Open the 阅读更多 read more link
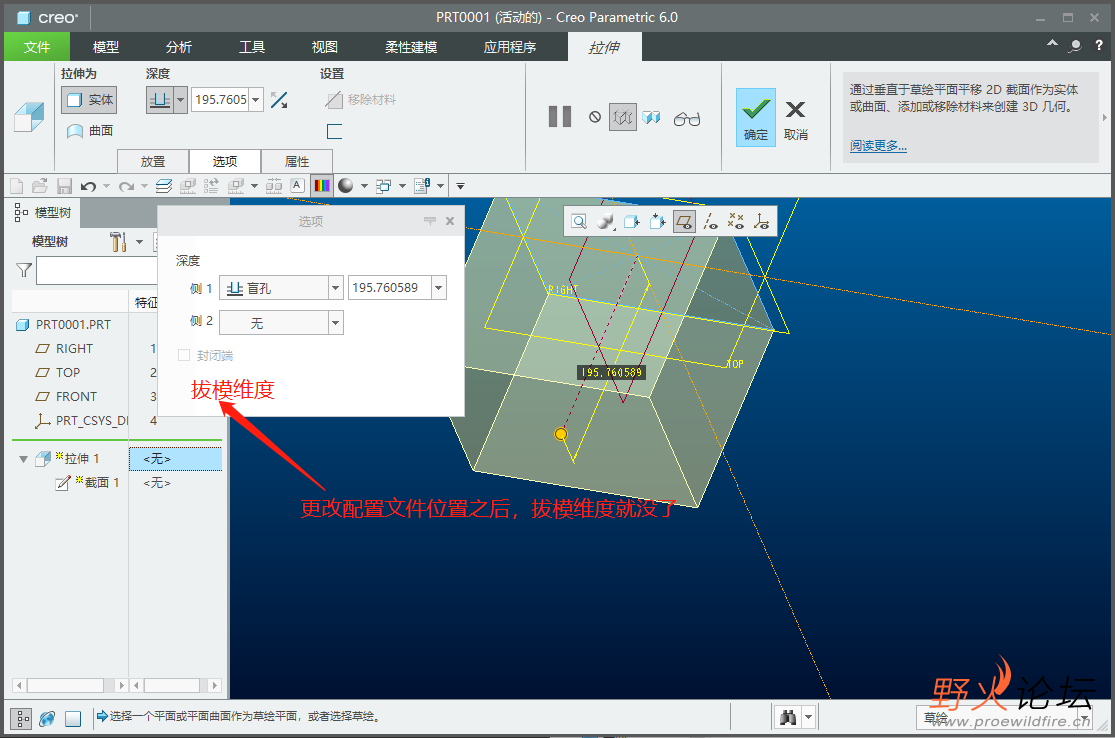The image size is (1115, 738). coord(878,146)
